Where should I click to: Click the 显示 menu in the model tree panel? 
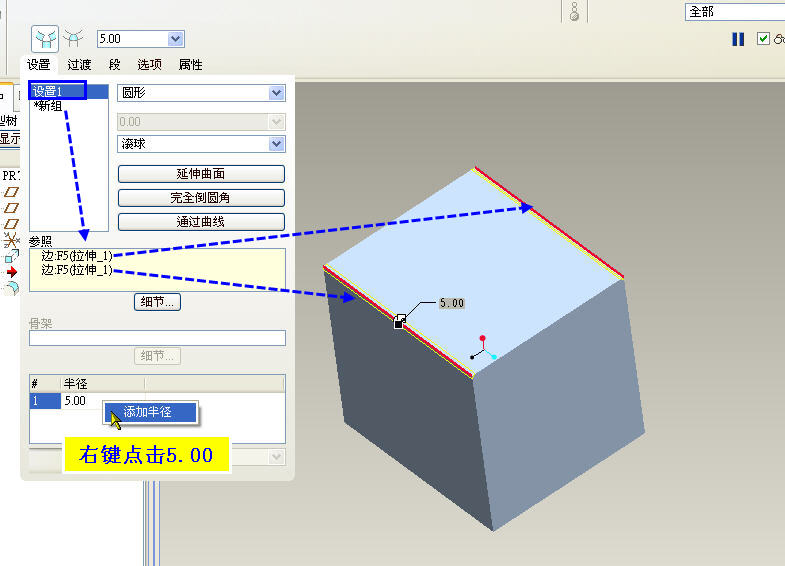(x=10, y=138)
